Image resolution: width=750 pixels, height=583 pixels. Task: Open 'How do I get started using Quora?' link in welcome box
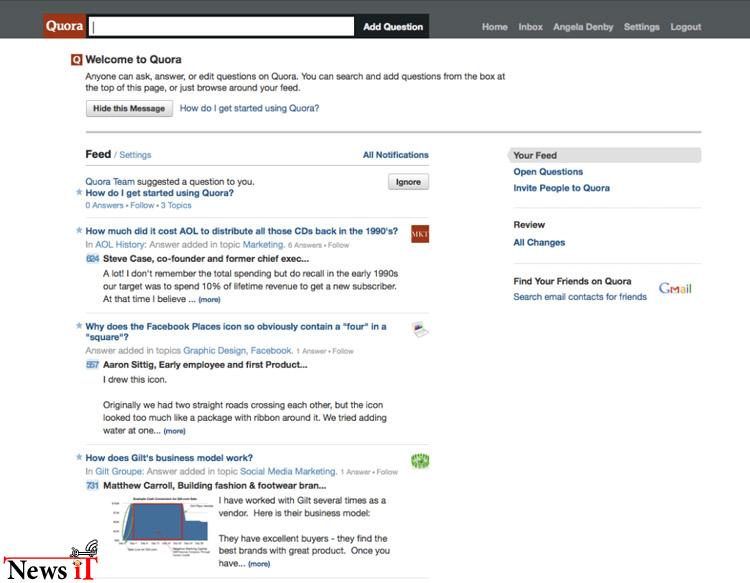(x=249, y=109)
